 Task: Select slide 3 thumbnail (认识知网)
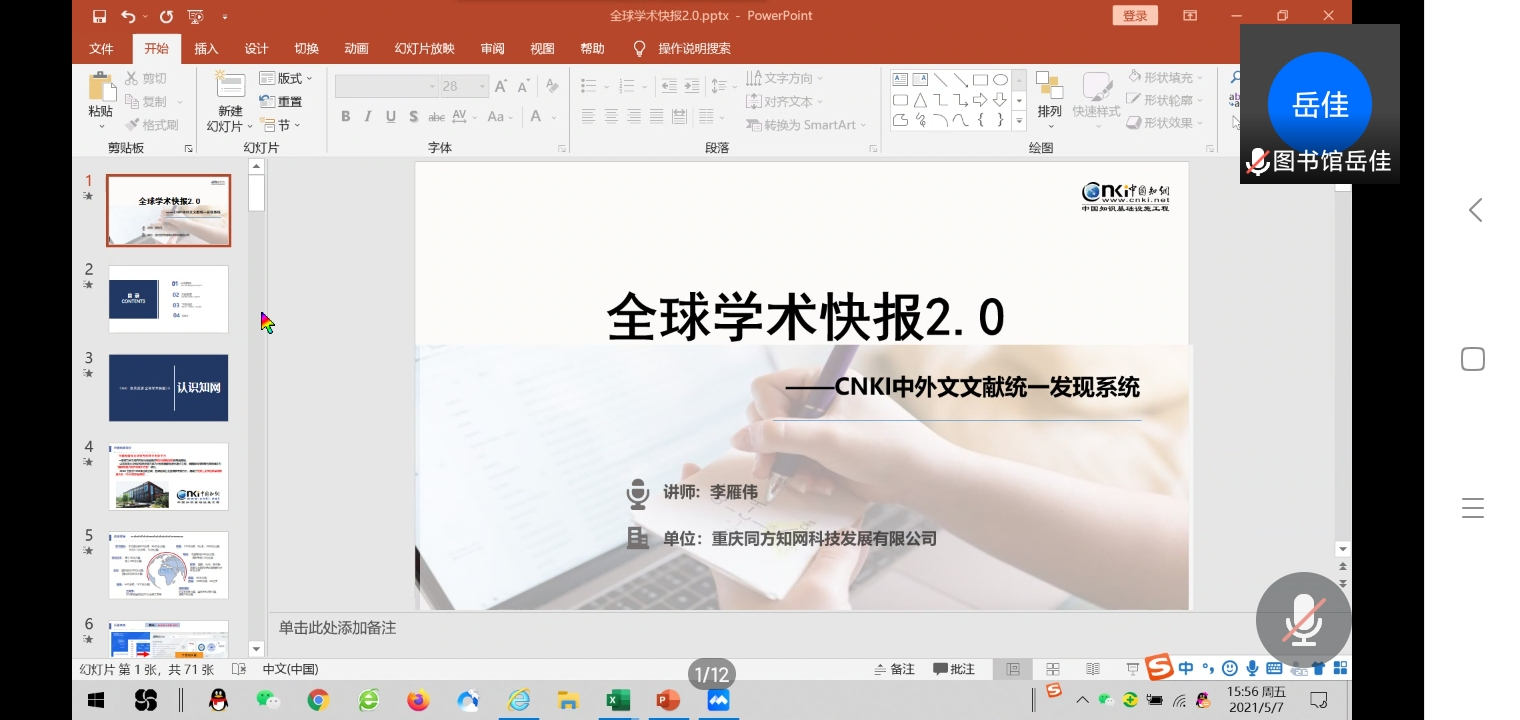point(169,388)
